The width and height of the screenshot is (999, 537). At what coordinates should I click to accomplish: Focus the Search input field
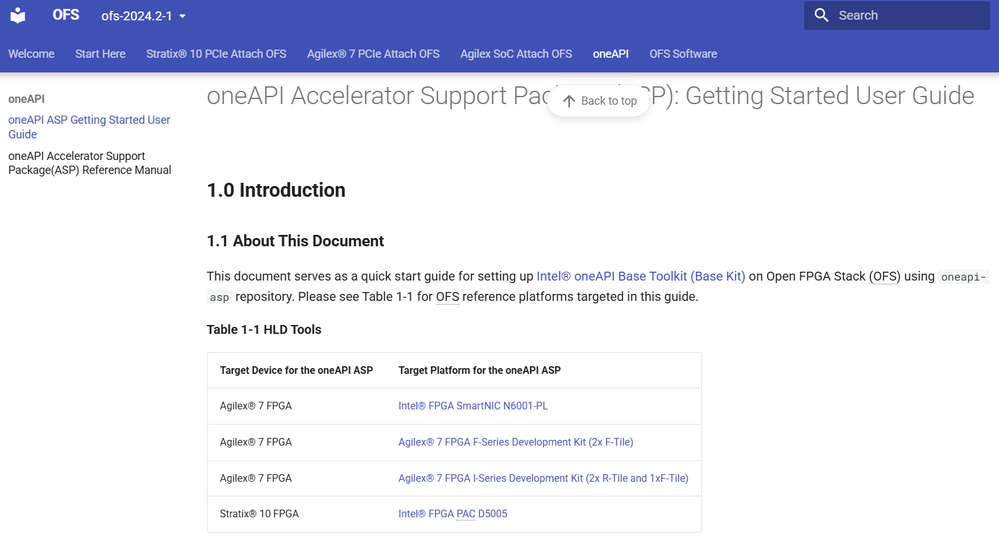(897, 15)
